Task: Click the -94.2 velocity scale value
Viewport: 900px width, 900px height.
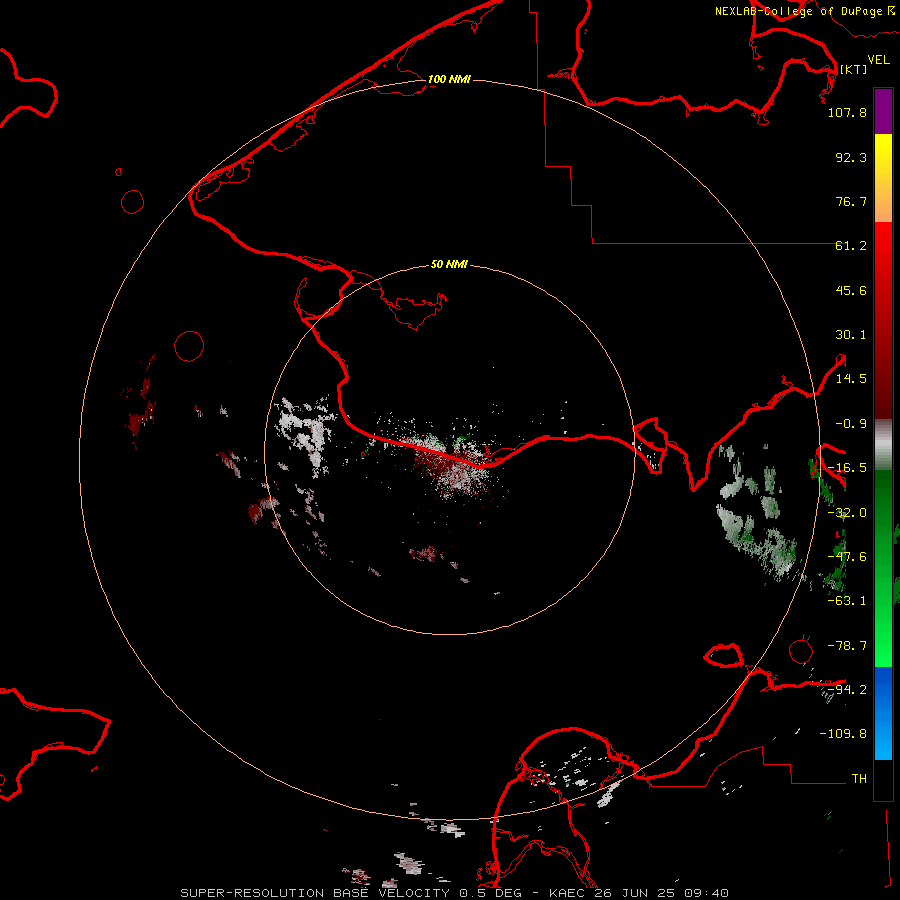Action: (x=847, y=689)
